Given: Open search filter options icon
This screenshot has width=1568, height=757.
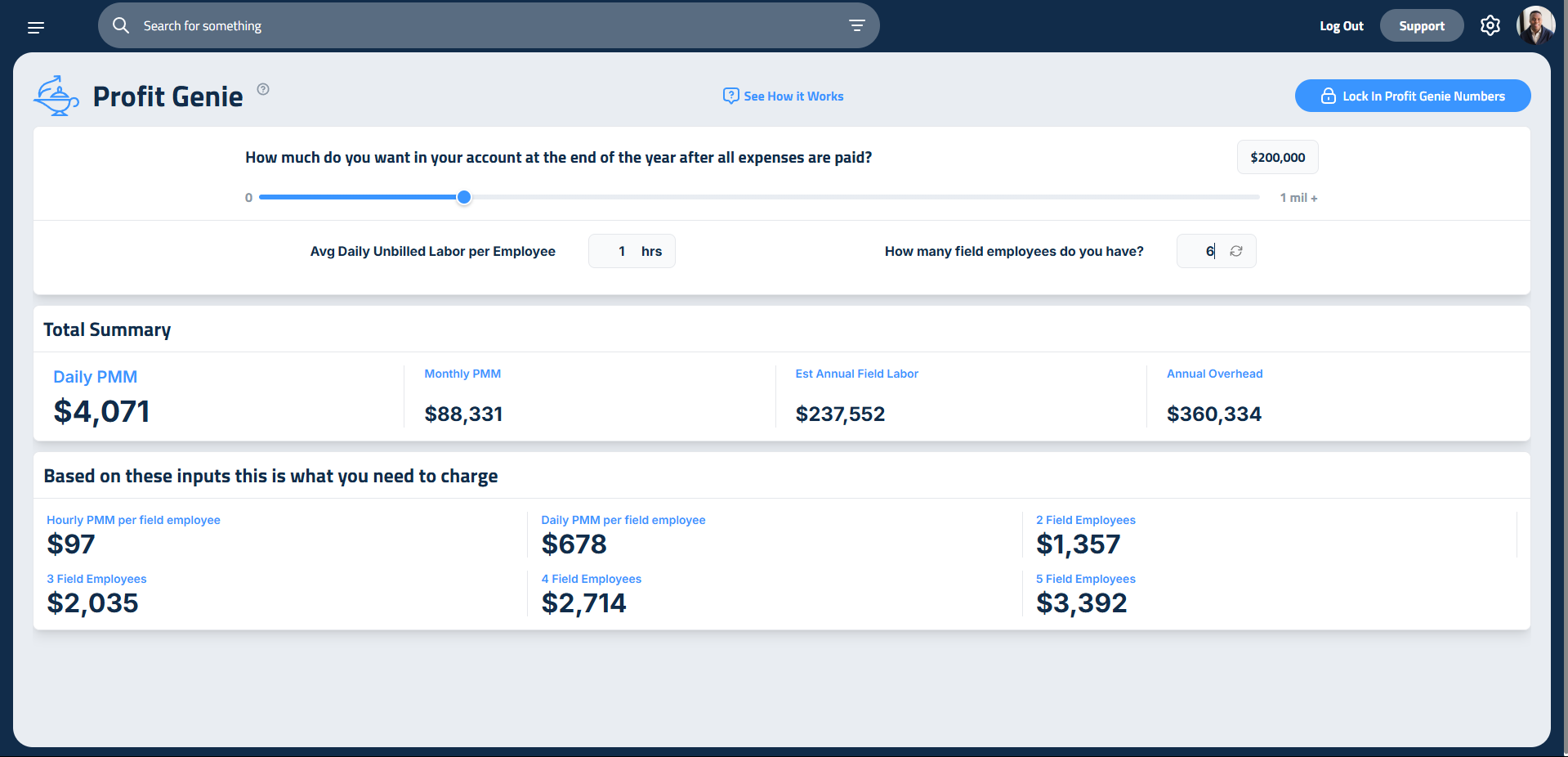Looking at the screenshot, I should coord(856,25).
